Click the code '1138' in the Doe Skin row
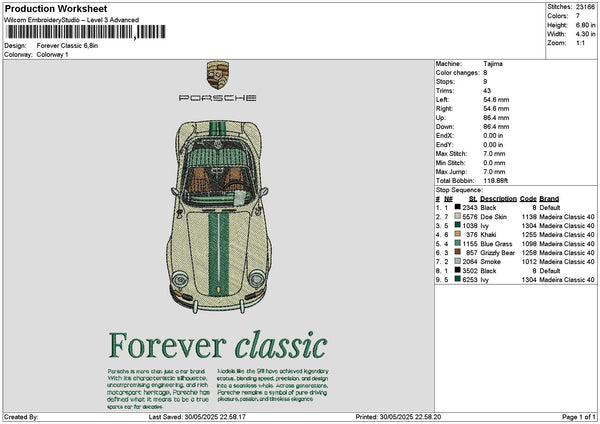The image size is (600, 424). (x=529, y=217)
